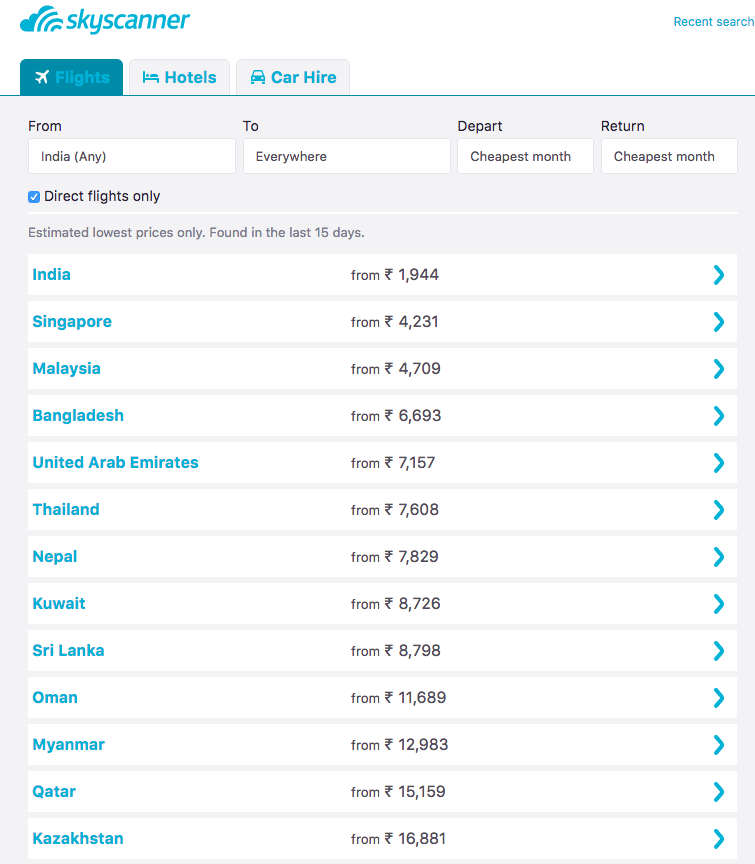Screen dimensions: 755x864
Task: Open the Singapore destination link
Action: click(72, 321)
